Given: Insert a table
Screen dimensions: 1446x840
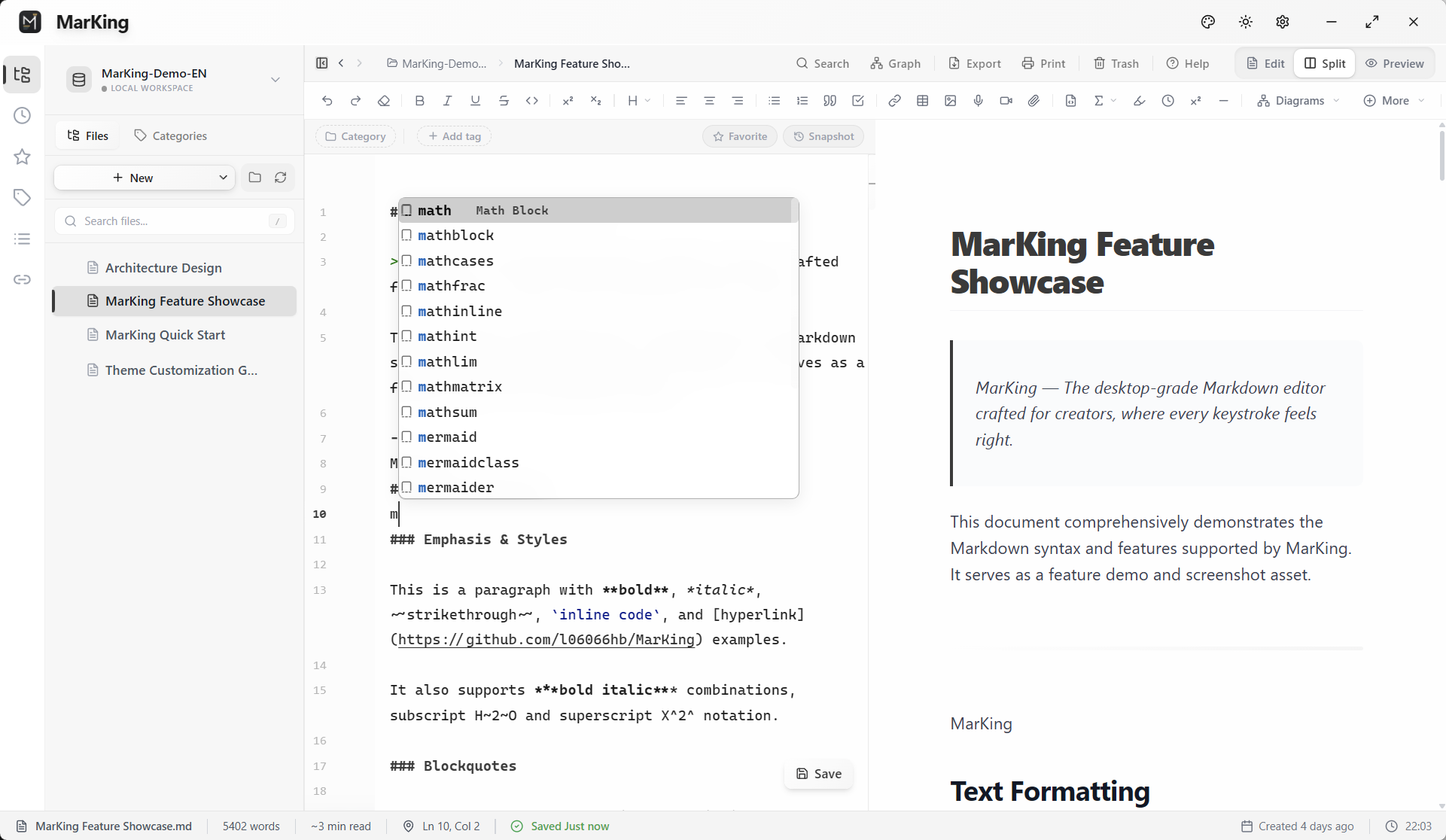Looking at the screenshot, I should [x=922, y=101].
